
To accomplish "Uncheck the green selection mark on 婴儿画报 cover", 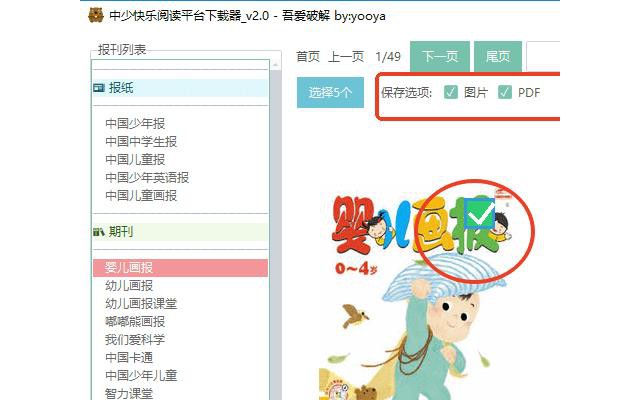I will tap(480, 213).
